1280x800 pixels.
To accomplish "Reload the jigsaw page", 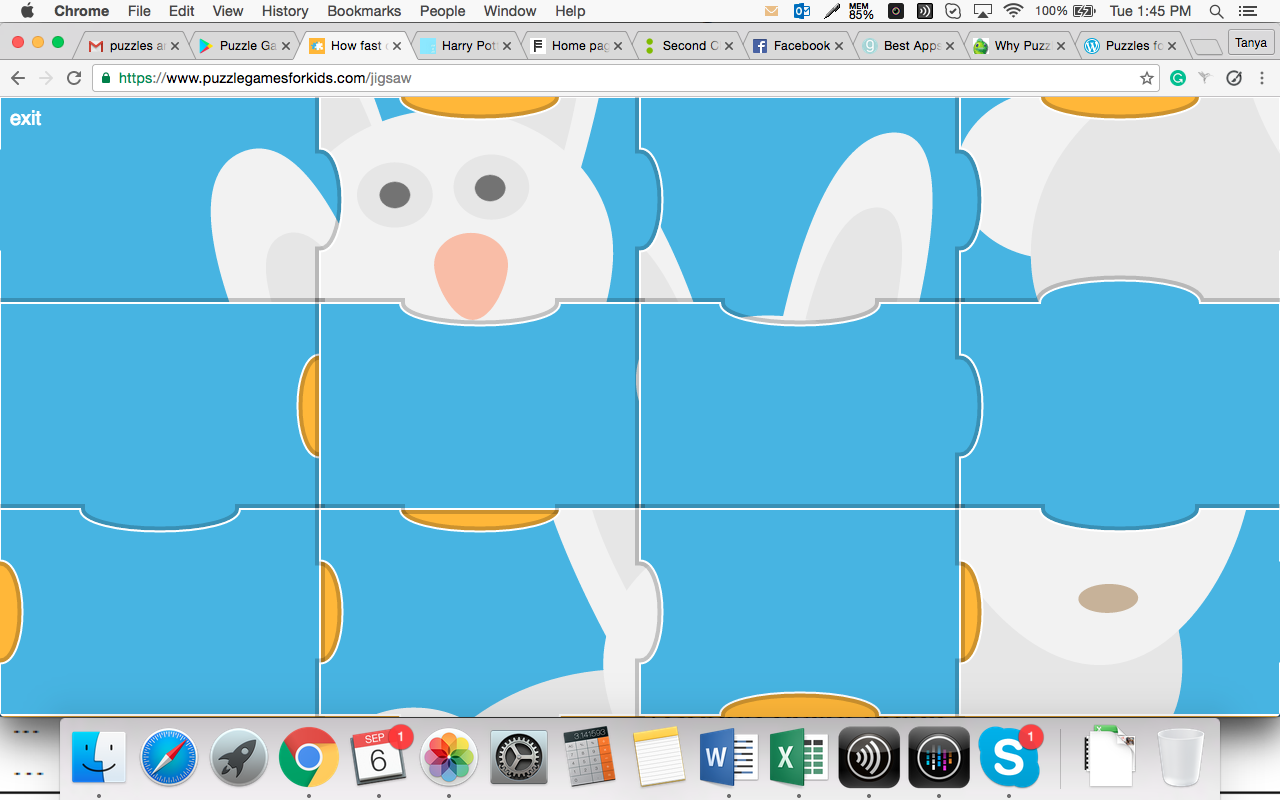I will tap(74, 78).
